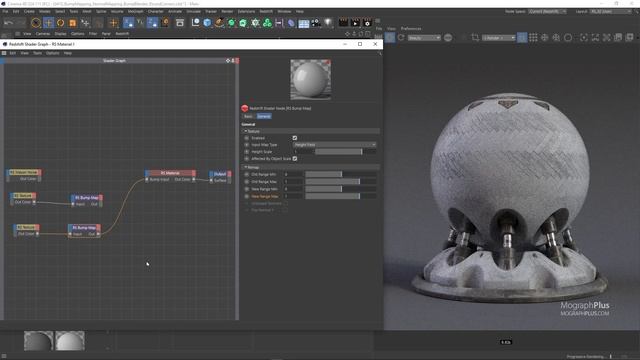
Task: Open the Render menu in main menu bar
Action: [x=227, y=11]
